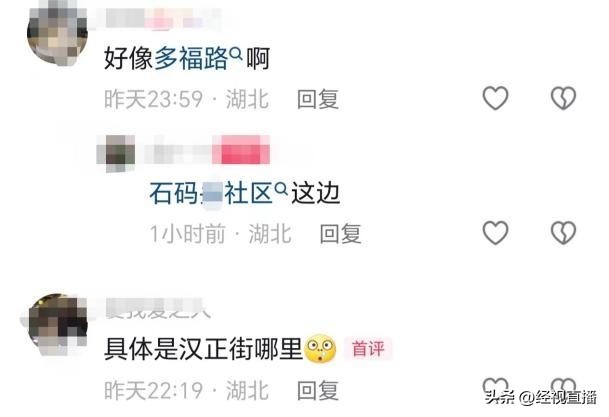
Task: Open the first commenter's pixelated avatar
Action: [57, 33]
